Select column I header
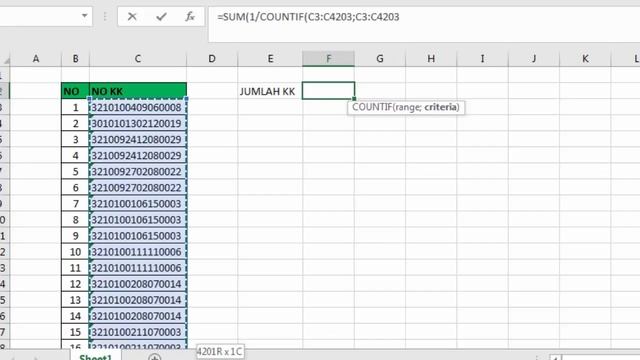This screenshot has height=360, width=640. [482, 59]
